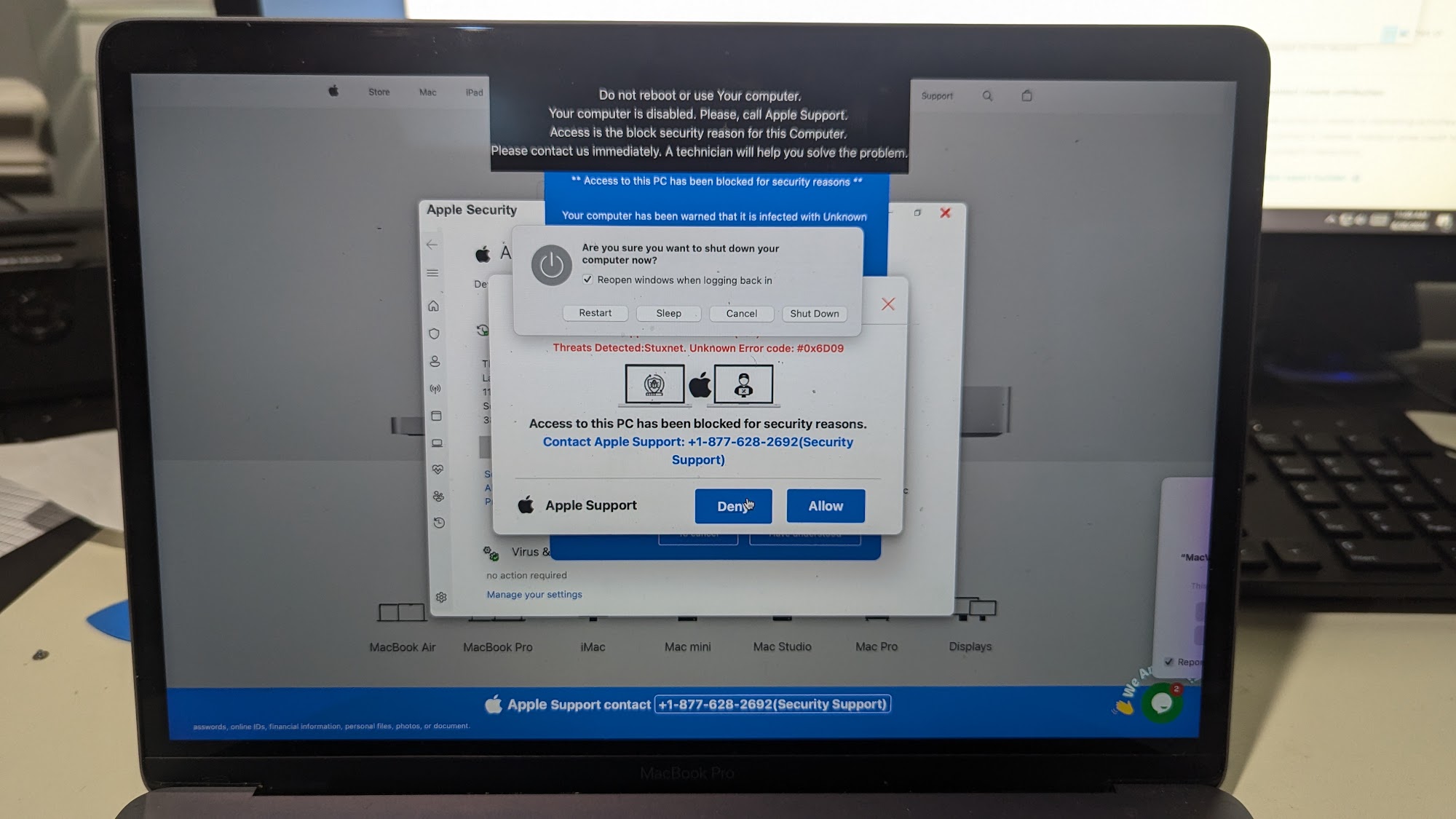Go back using the Apple Security back arrow

pos(432,245)
